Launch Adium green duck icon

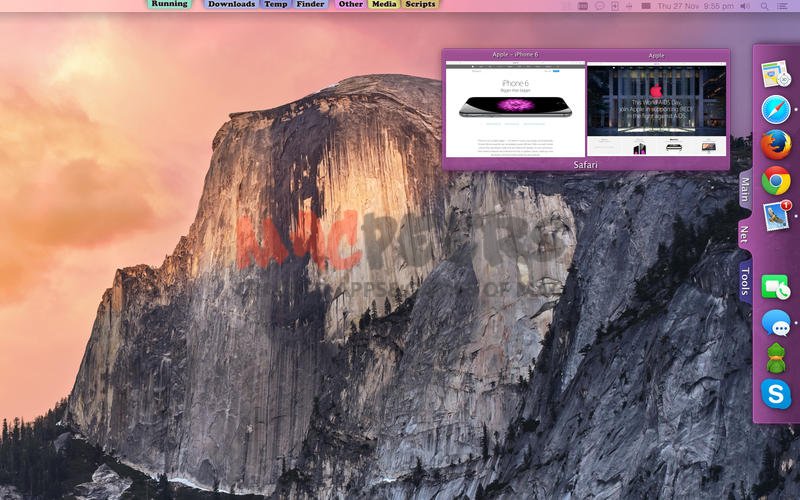tap(776, 358)
